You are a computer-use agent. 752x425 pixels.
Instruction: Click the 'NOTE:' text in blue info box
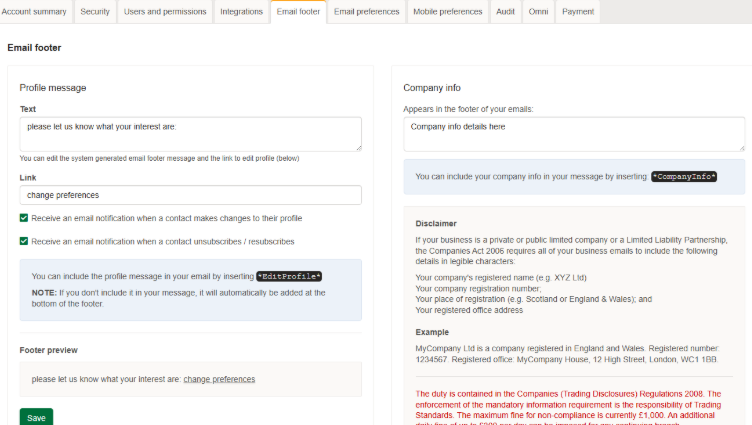44,293
